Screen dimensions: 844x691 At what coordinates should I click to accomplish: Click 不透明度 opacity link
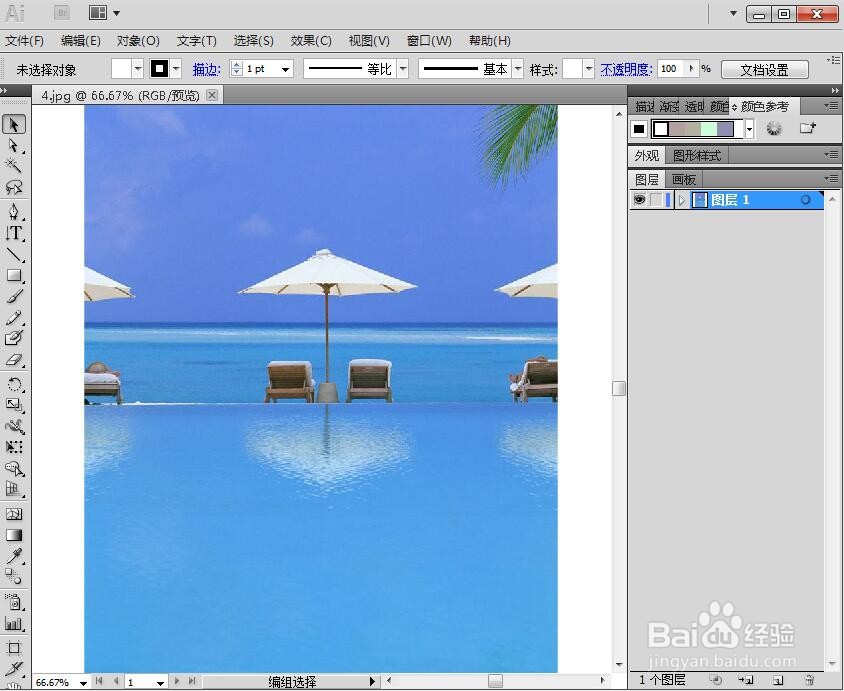pos(626,69)
